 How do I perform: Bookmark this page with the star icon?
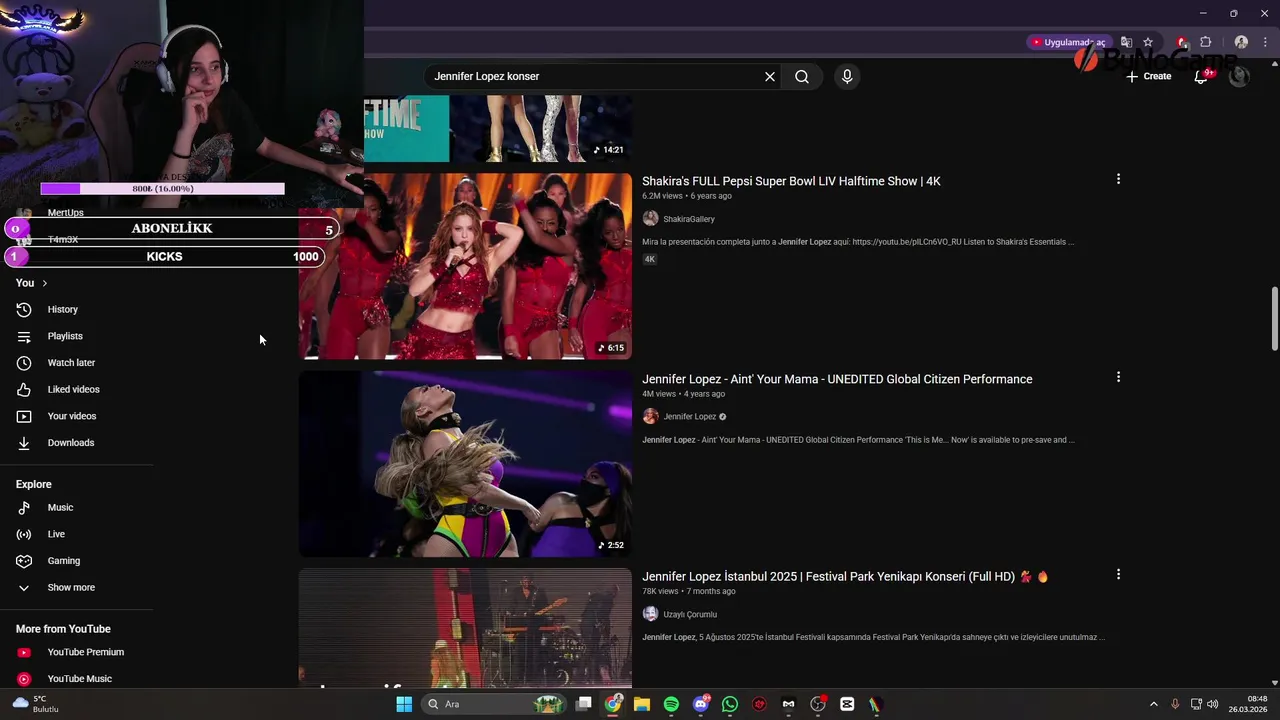1148,42
